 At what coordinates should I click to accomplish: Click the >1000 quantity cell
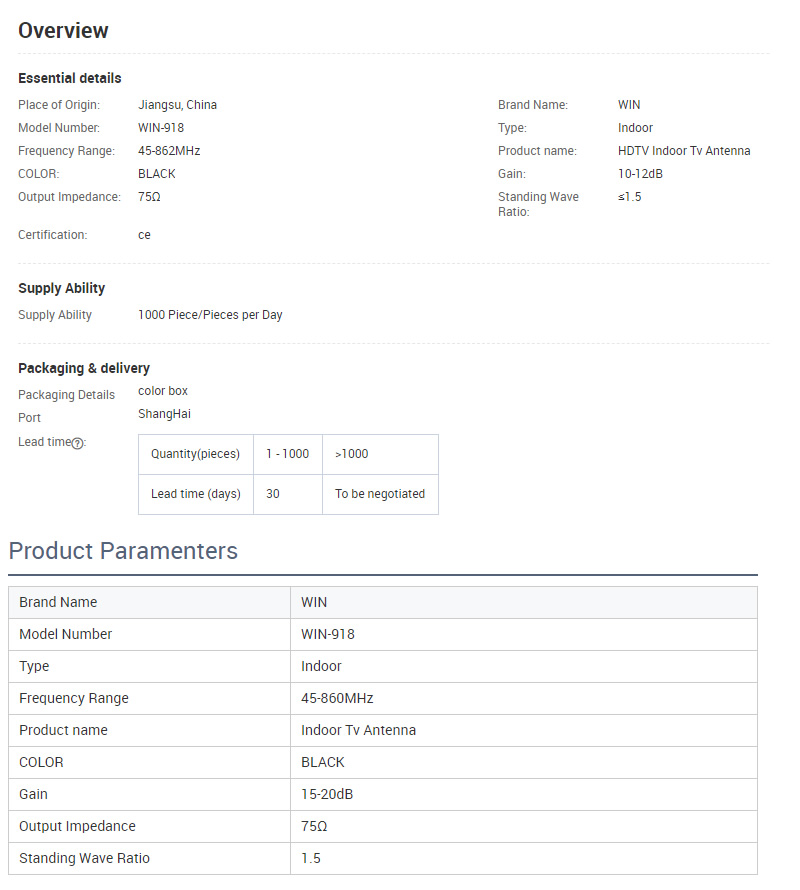pos(352,454)
